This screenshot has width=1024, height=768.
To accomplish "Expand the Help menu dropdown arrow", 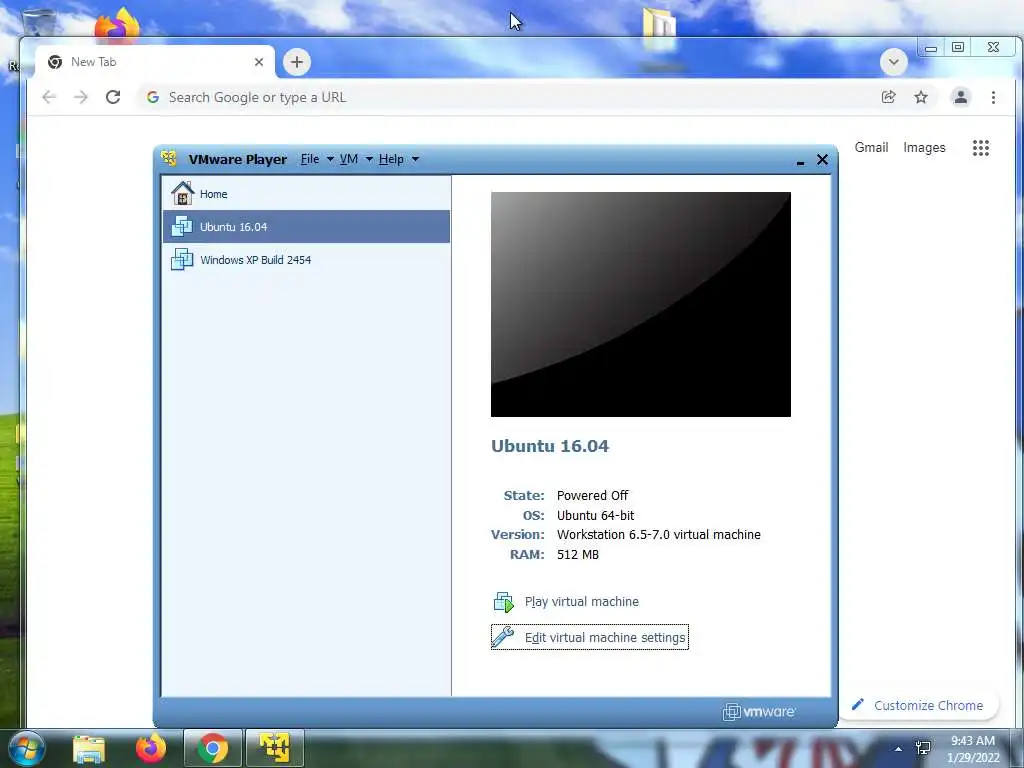I will click(415, 159).
